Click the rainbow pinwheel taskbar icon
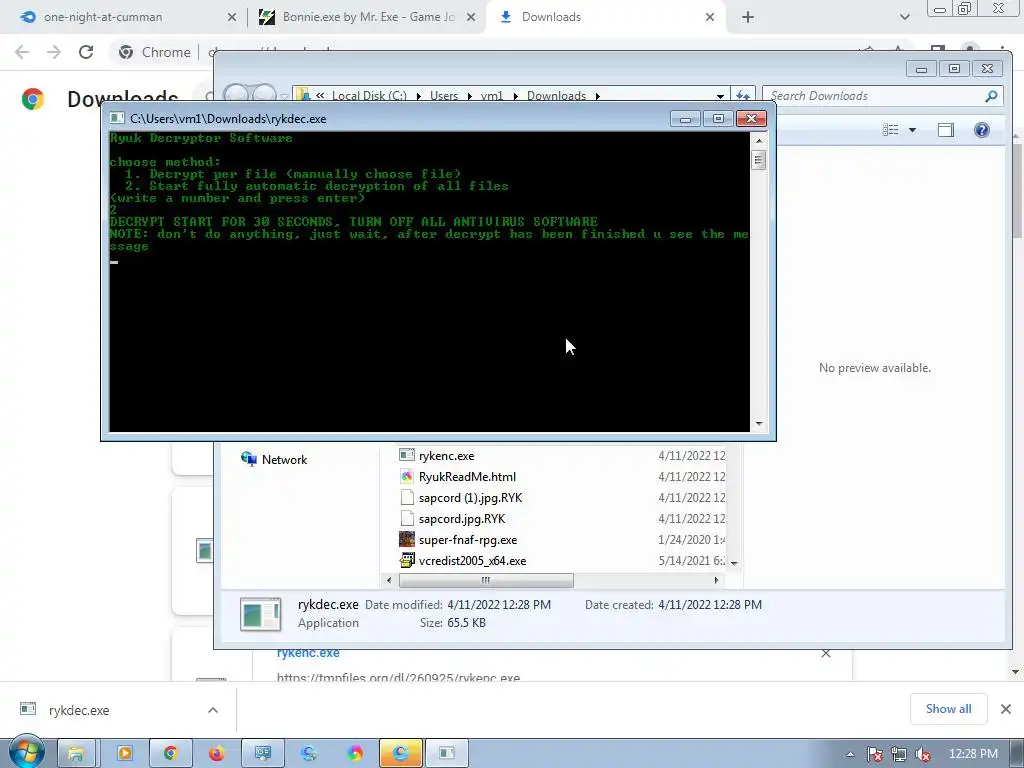The height and width of the screenshot is (768, 1024). coord(355,754)
